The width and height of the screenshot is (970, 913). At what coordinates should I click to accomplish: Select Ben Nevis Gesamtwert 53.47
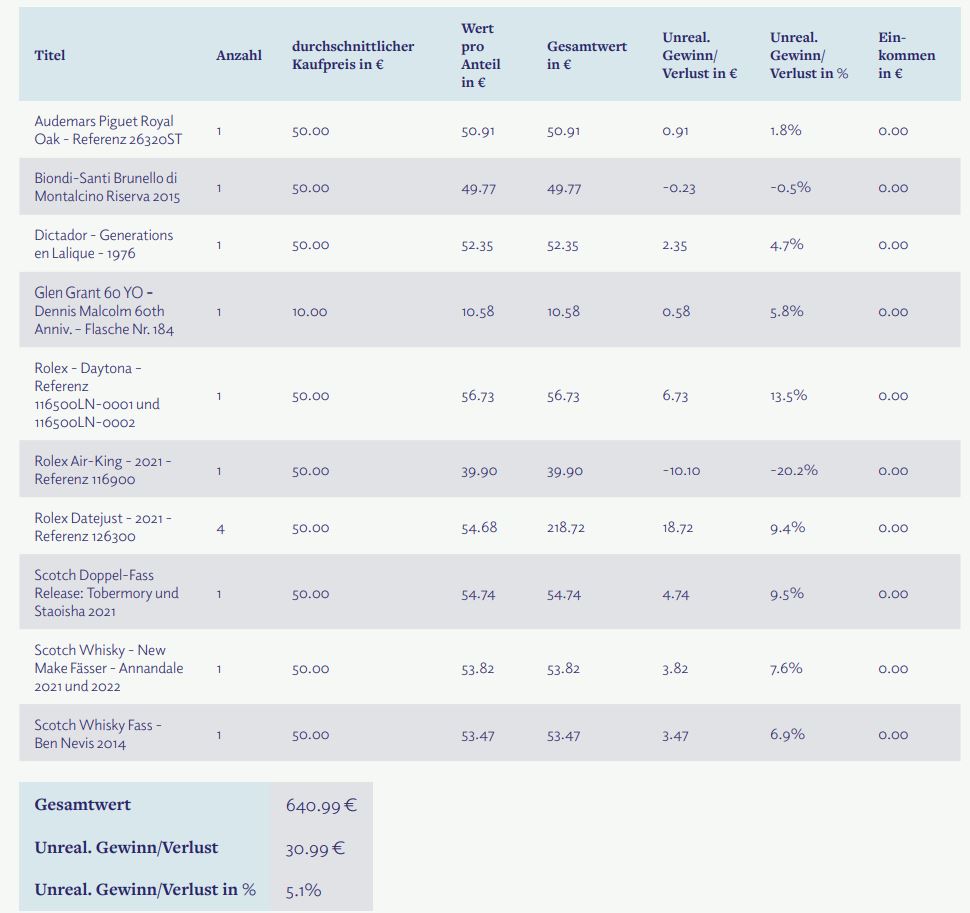563,736
